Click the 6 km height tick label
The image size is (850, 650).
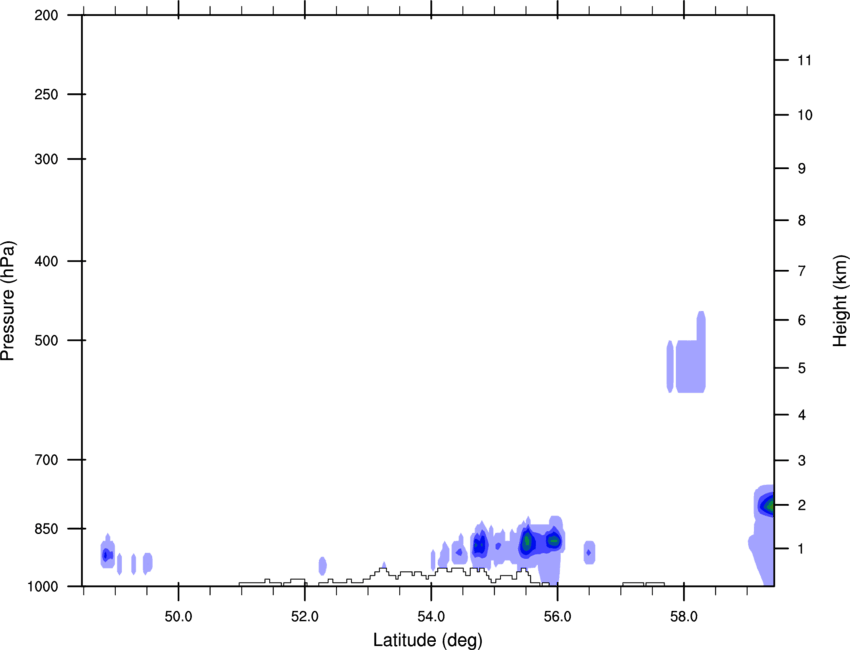(x=802, y=320)
